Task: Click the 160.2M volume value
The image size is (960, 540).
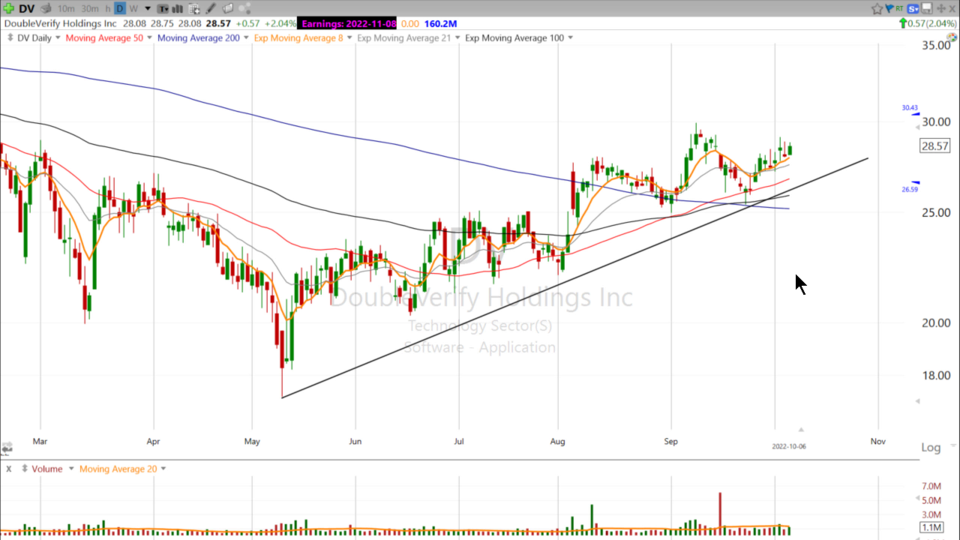Action: (x=440, y=24)
